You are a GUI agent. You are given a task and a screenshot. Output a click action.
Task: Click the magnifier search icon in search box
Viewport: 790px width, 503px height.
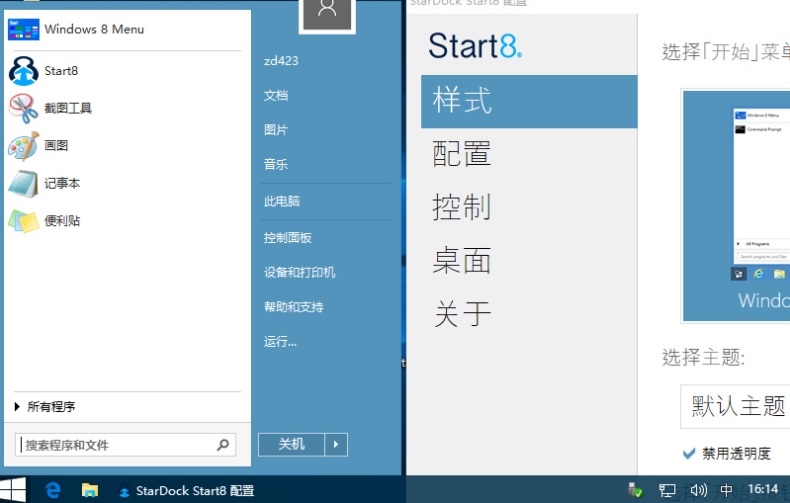[223, 445]
